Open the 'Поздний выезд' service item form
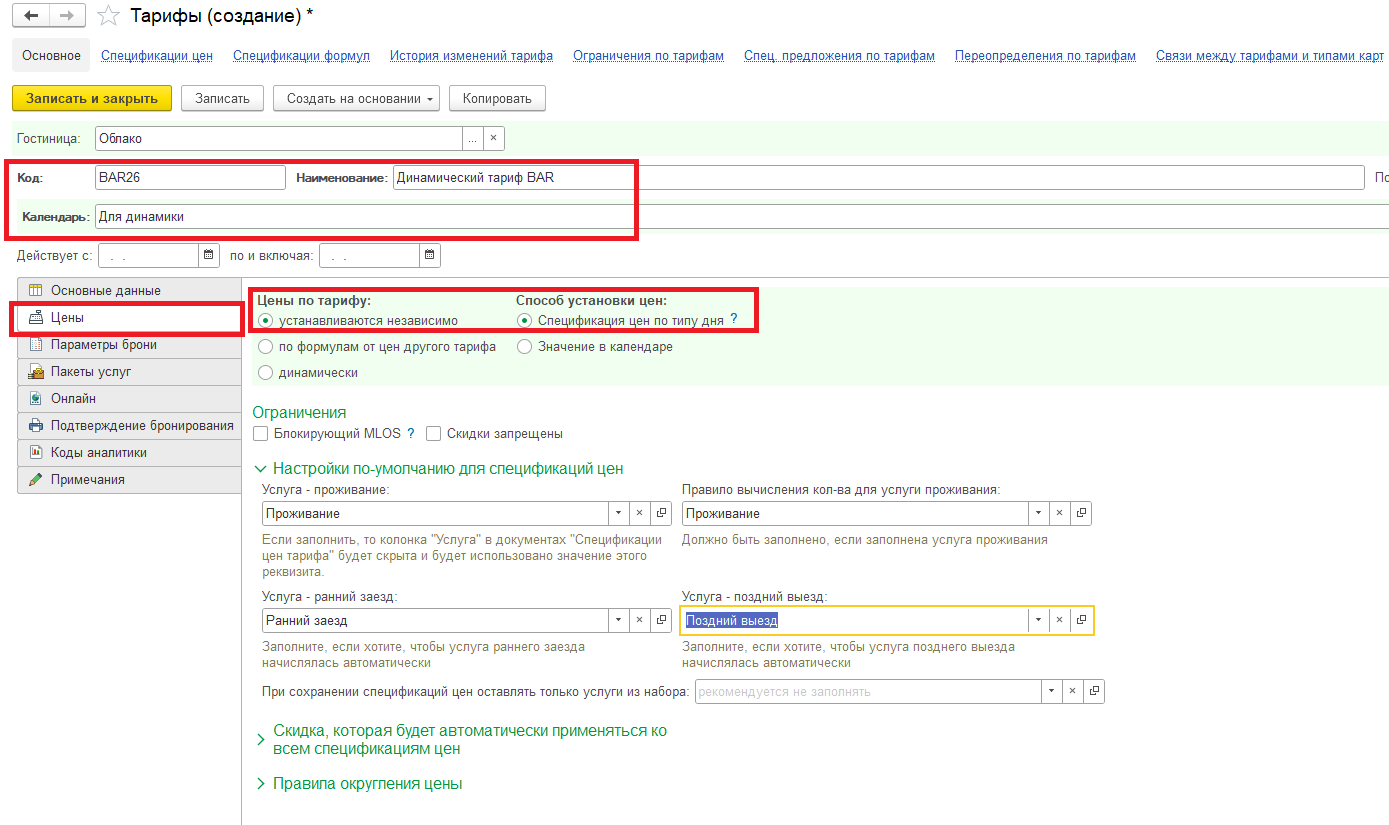Image resolution: width=1389 pixels, height=825 pixels. [1080, 620]
